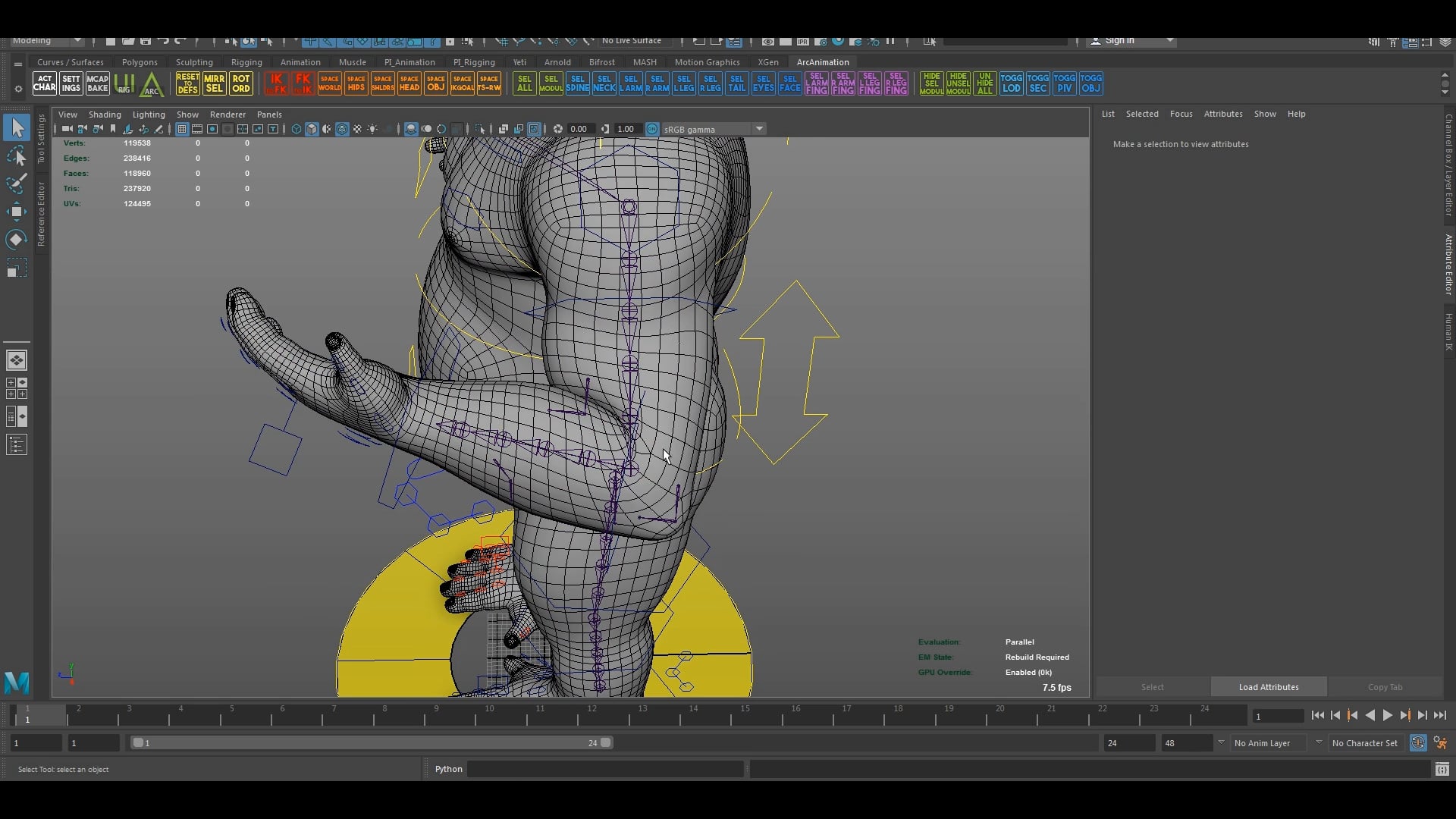Click the ACT CHAR shelf icon
This screenshot has width=1456, height=819.
coord(45,83)
